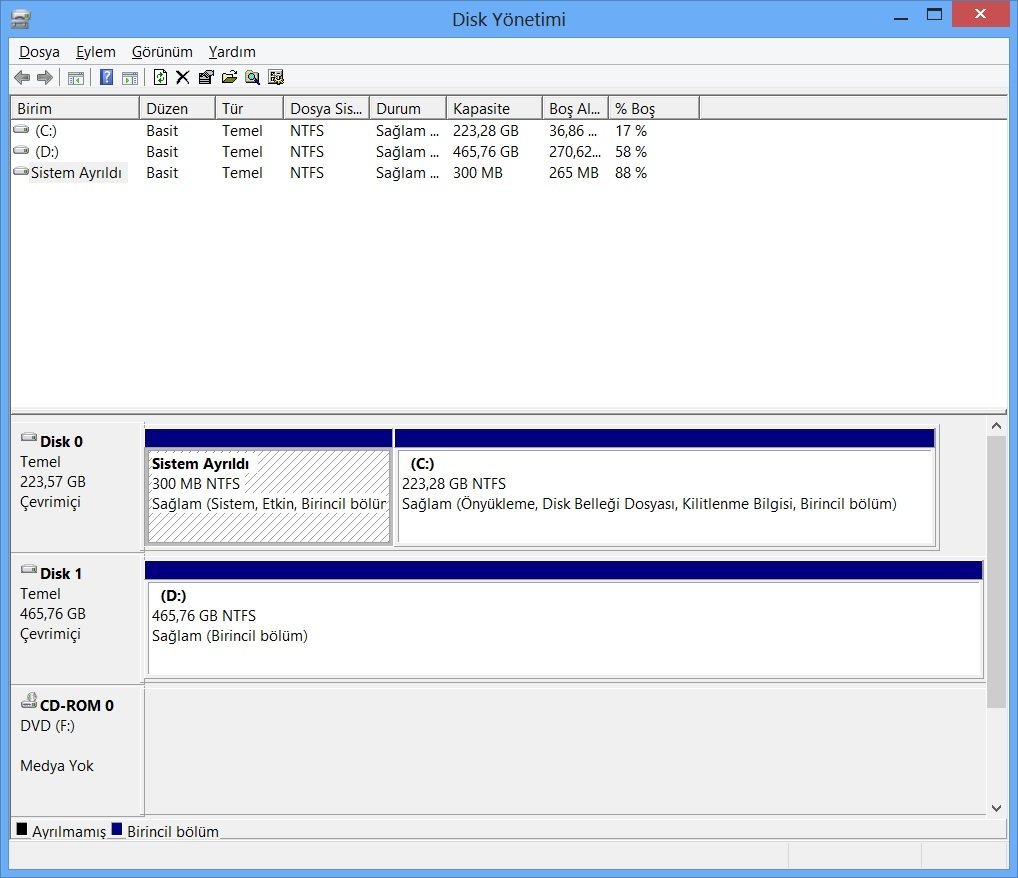
Task: Select the Sistem Ayrıldı partition block
Action: click(x=268, y=496)
